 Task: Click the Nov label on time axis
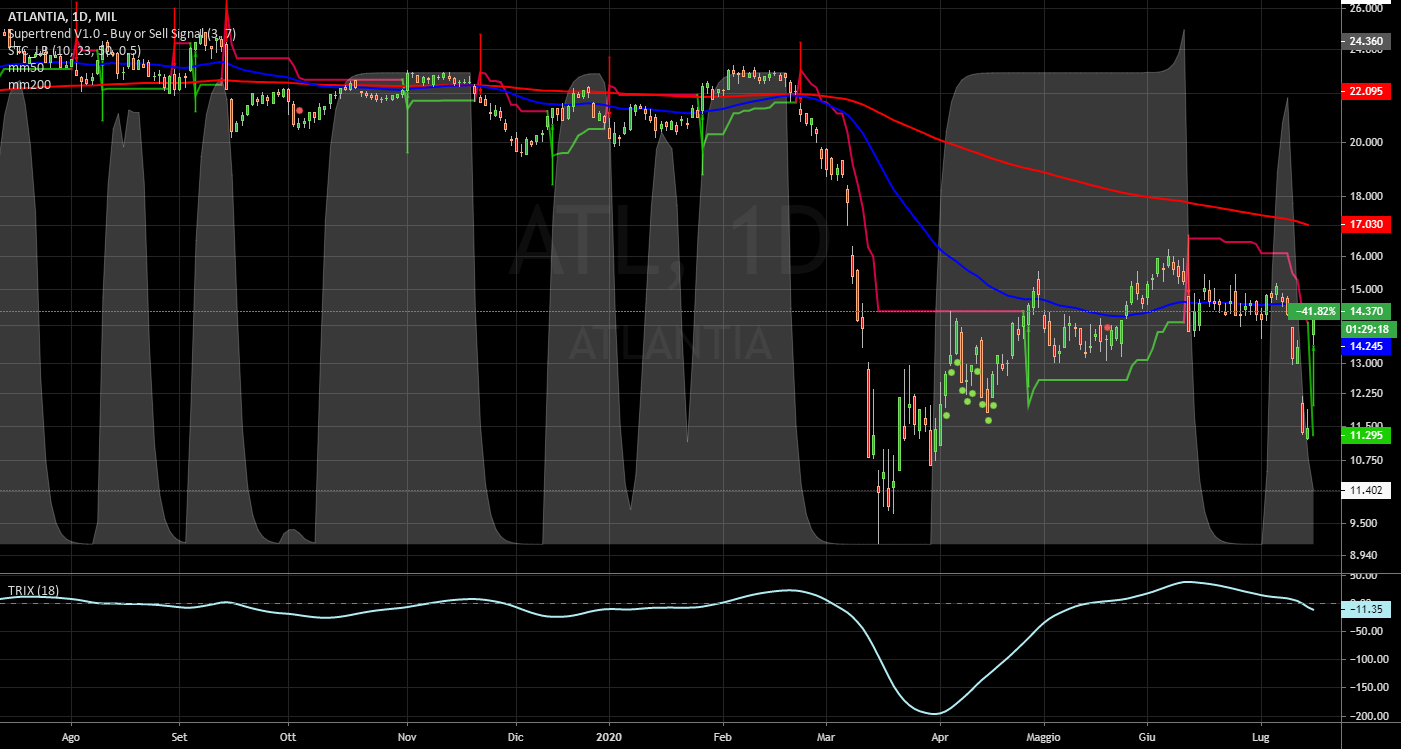[x=407, y=736]
